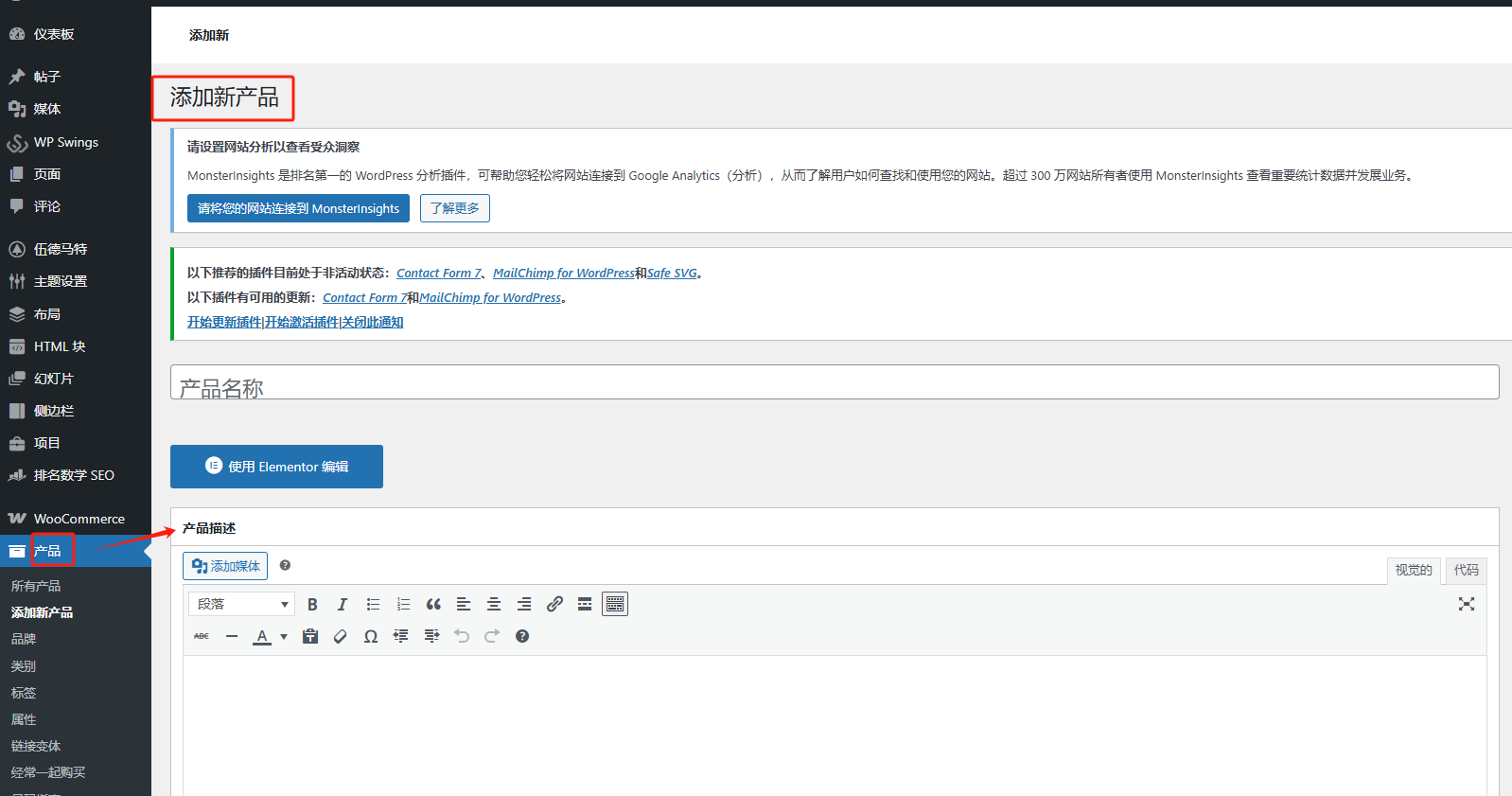Toggle the second toolbar row
Viewport: 1512px width, 796px height.
(615, 604)
